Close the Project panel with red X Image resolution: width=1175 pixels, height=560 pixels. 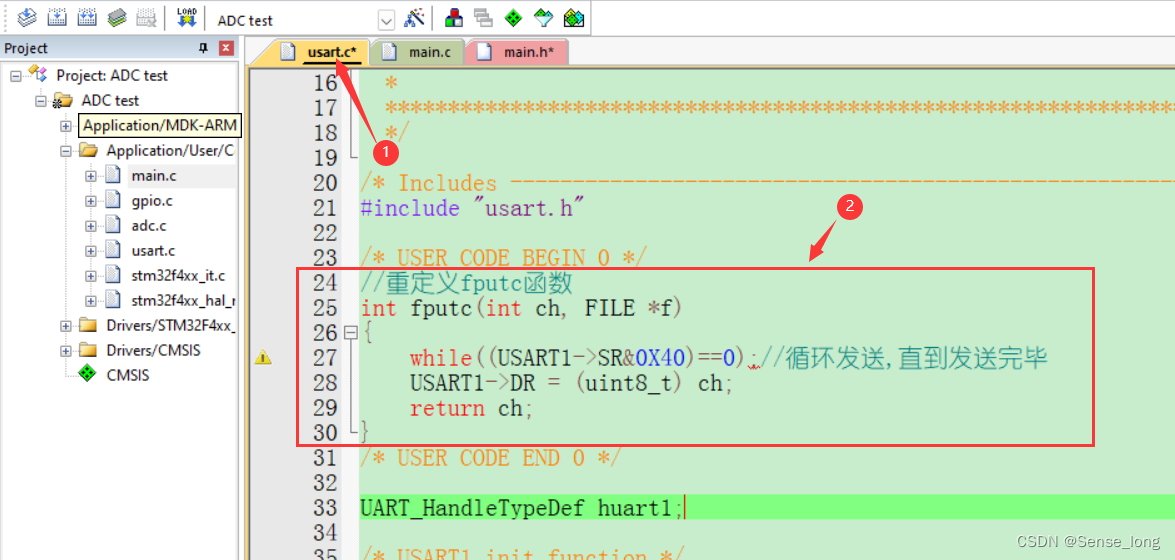coord(226,49)
